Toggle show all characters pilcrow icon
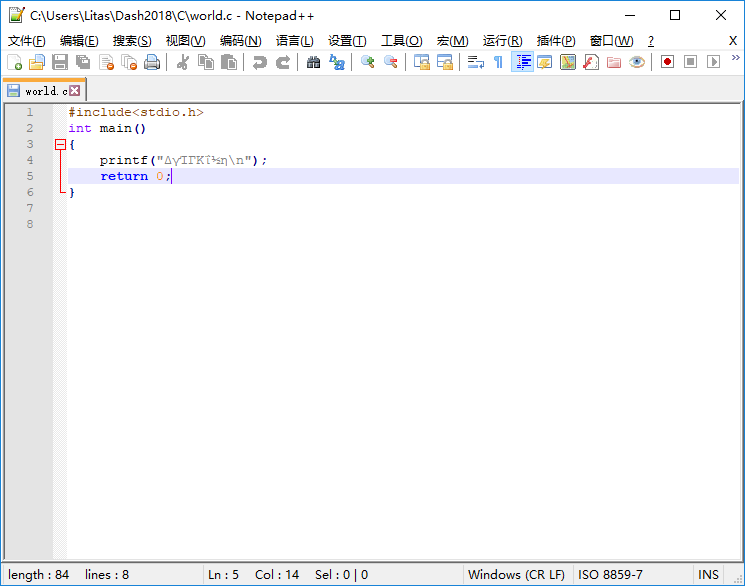745x586 pixels. [x=498, y=62]
